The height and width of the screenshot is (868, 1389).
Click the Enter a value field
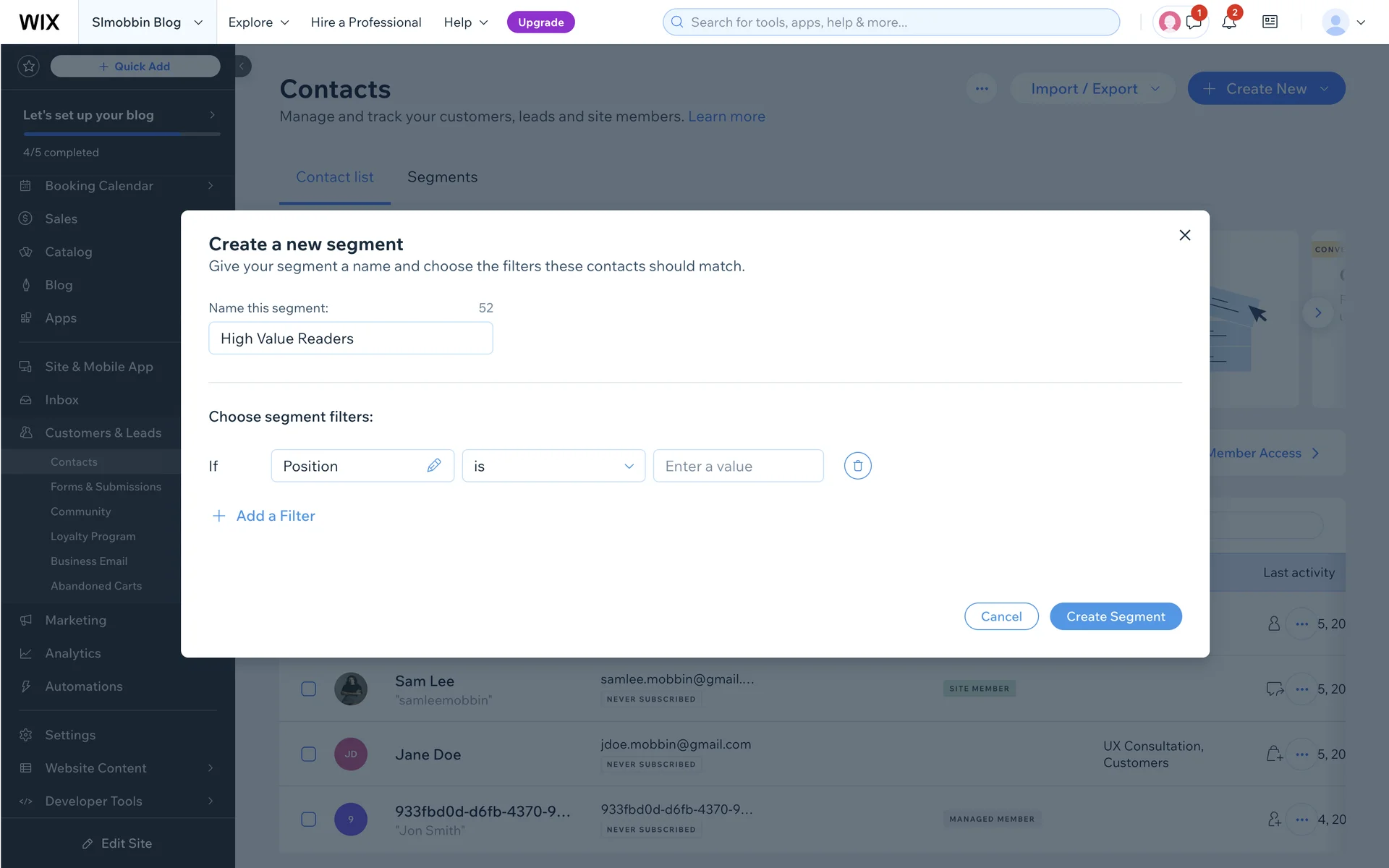pos(738,466)
